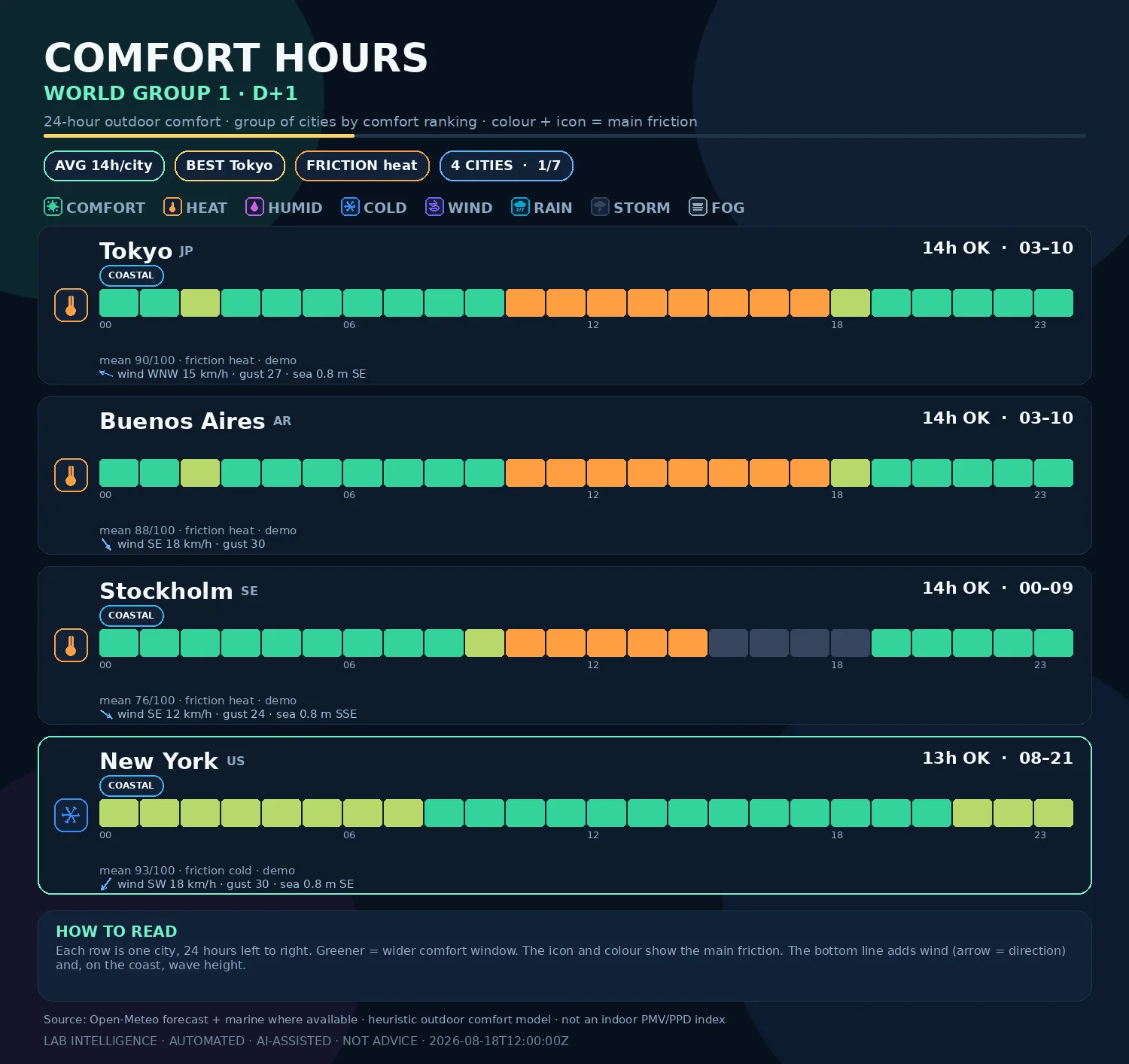Click Buenos Aires '14h OK · 03-10' summary
1129x1064 pixels.
(998, 418)
